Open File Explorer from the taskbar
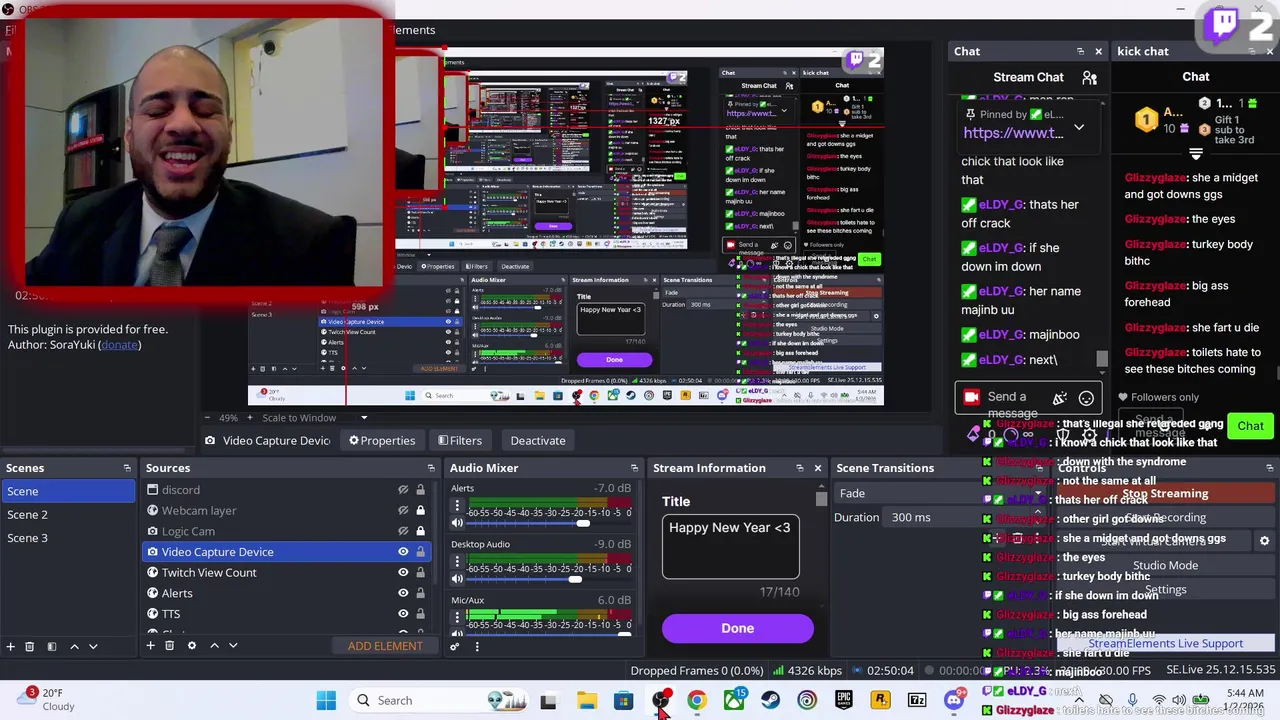Screen dimensions: 1280x720 tap(587, 700)
